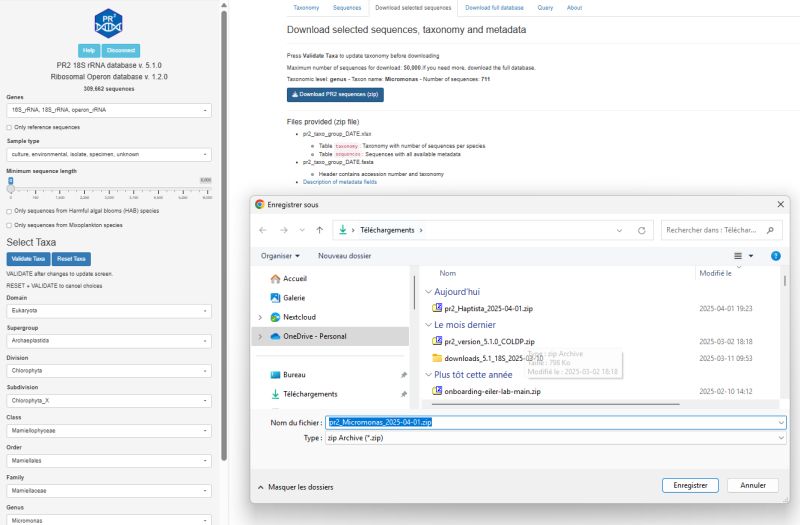Click the pin icon next to Téléchargements
The image size is (800, 525).
(x=404, y=394)
